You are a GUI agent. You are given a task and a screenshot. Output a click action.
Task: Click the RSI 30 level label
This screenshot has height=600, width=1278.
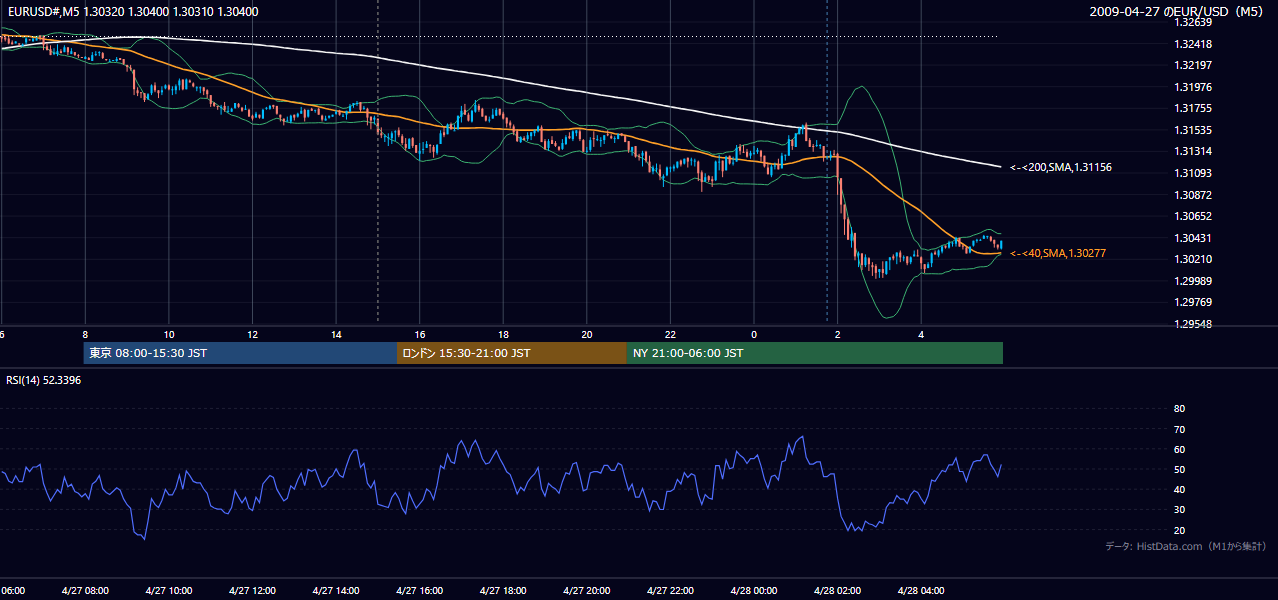[1179, 510]
